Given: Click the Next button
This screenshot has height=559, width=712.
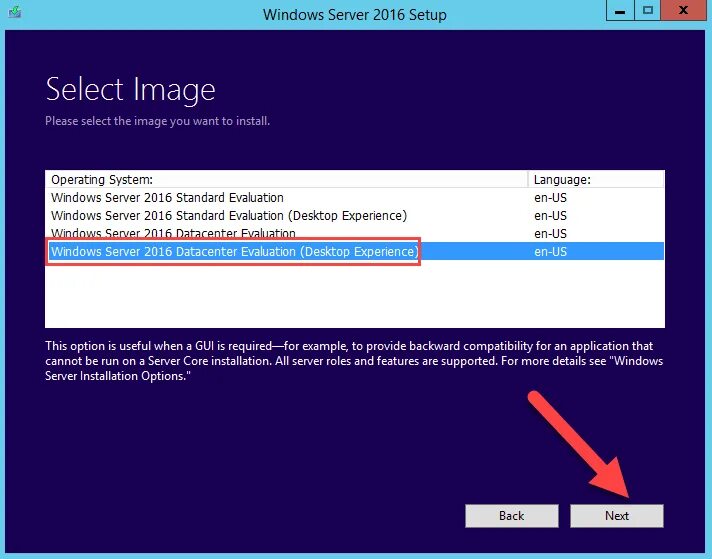Looking at the screenshot, I should pos(617,516).
